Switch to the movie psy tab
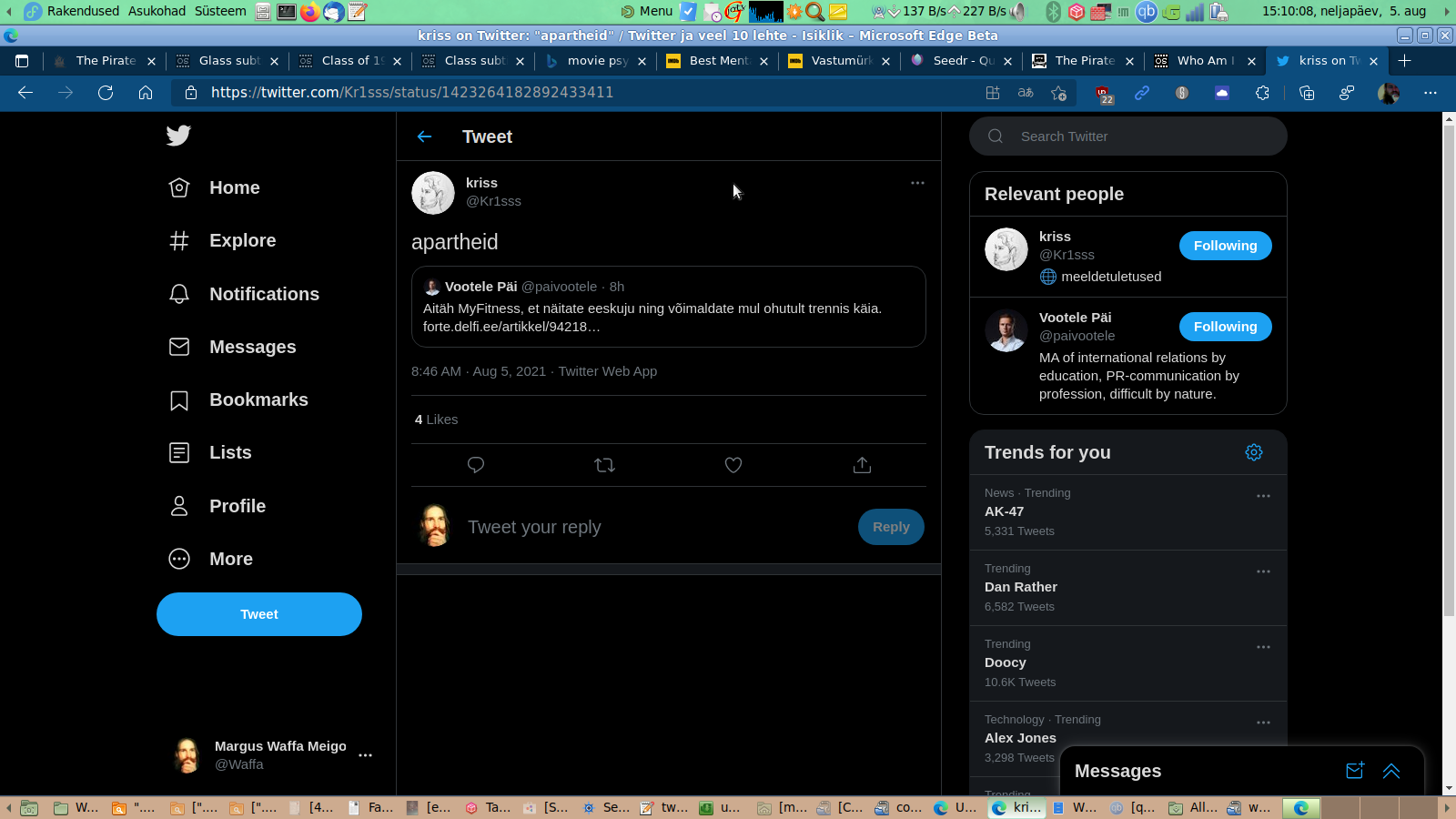Image resolution: width=1456 pixels, height=819 pixels. [595, 61]
